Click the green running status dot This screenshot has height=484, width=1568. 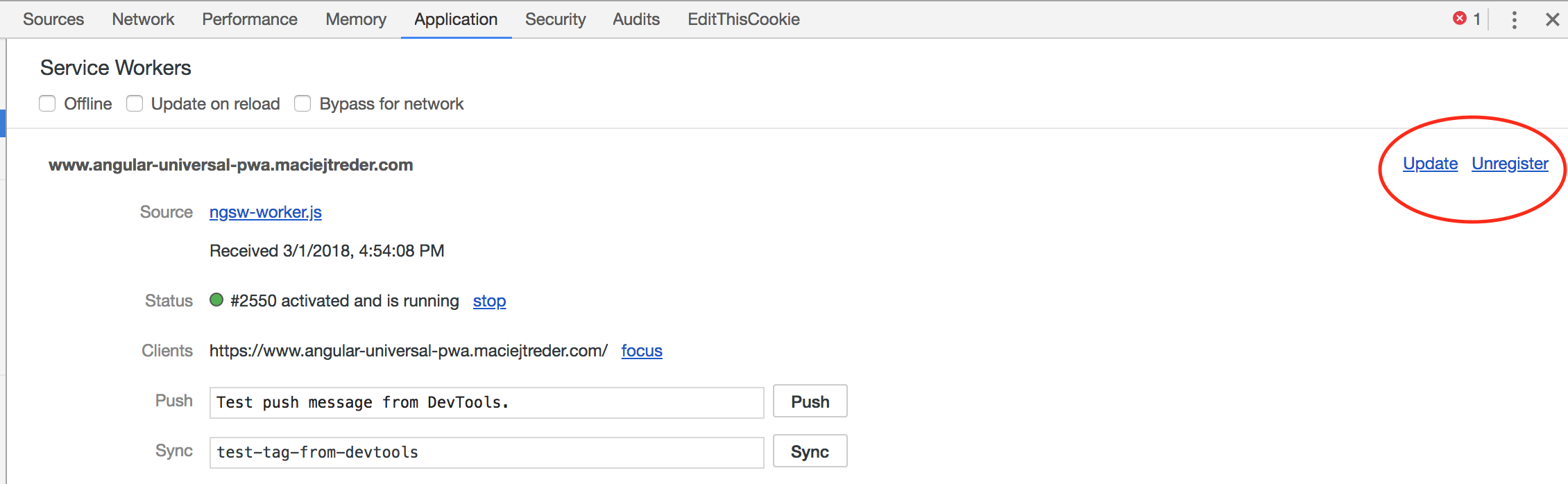(216, 300)
